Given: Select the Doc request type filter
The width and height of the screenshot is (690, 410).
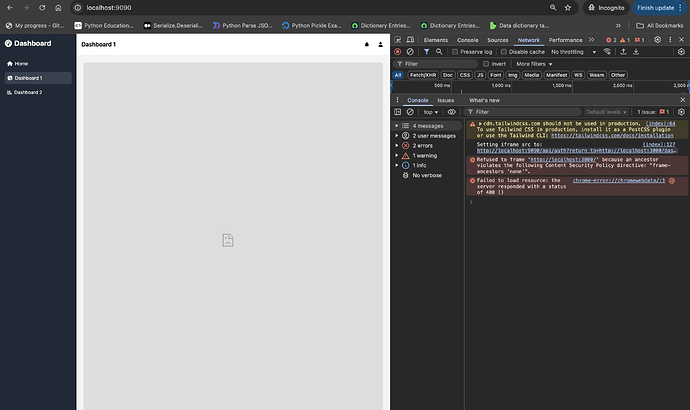Looking at the screenshot, I should (448, 75).
